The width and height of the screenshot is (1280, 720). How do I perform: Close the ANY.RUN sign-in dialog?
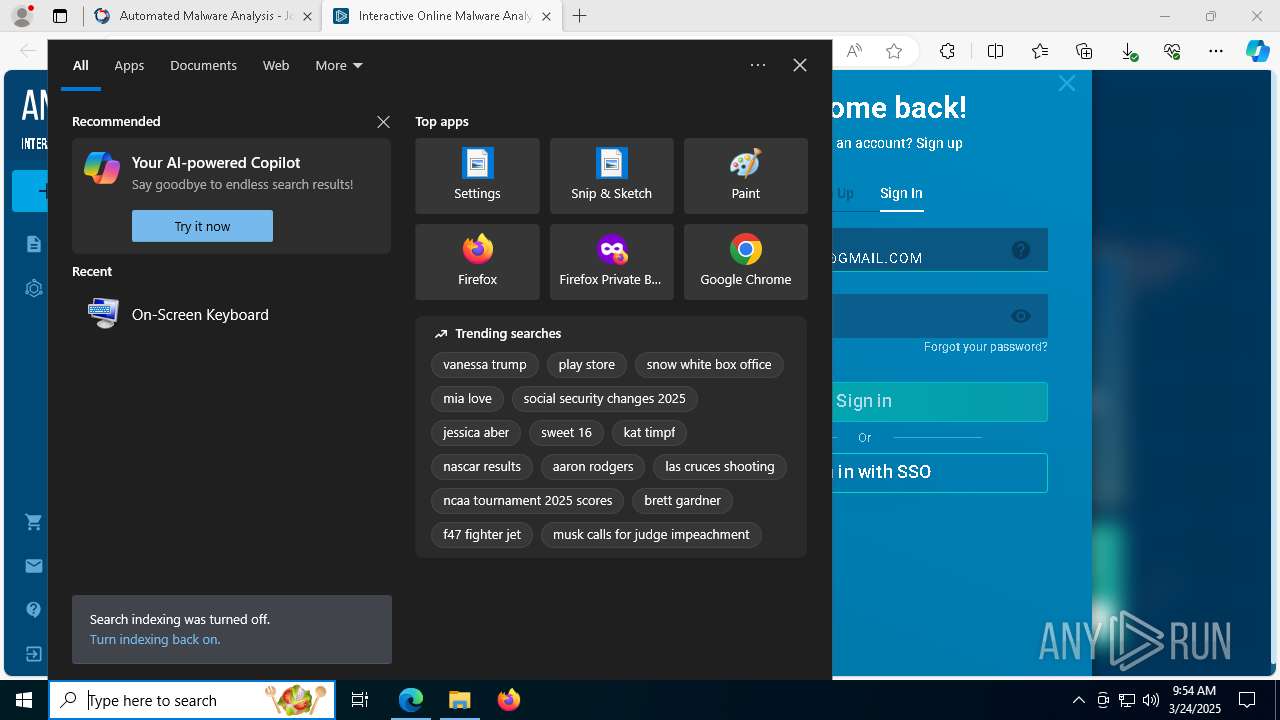pos(1067,84)
